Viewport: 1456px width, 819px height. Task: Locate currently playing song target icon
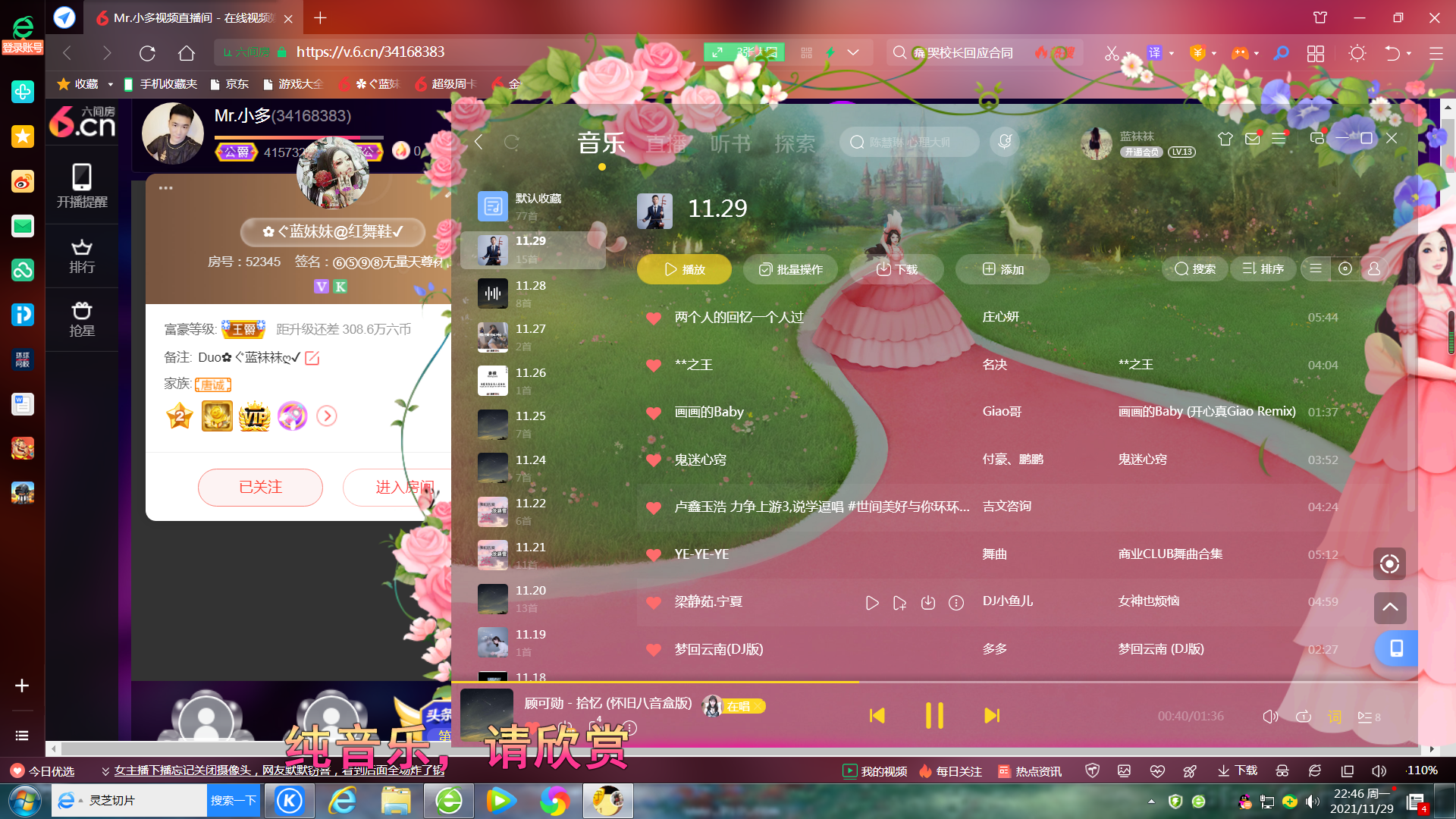1389,563
